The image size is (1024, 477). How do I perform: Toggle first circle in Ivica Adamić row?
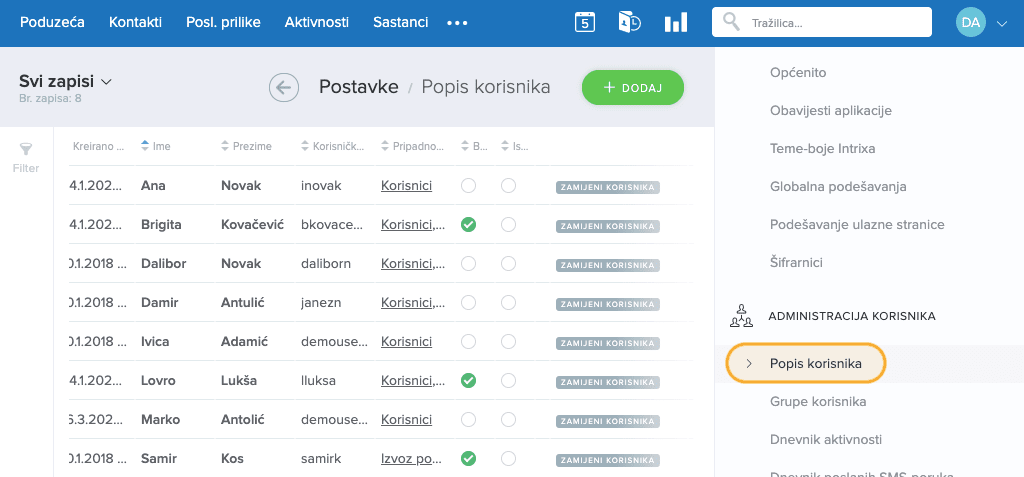click(x=468, y=341)
